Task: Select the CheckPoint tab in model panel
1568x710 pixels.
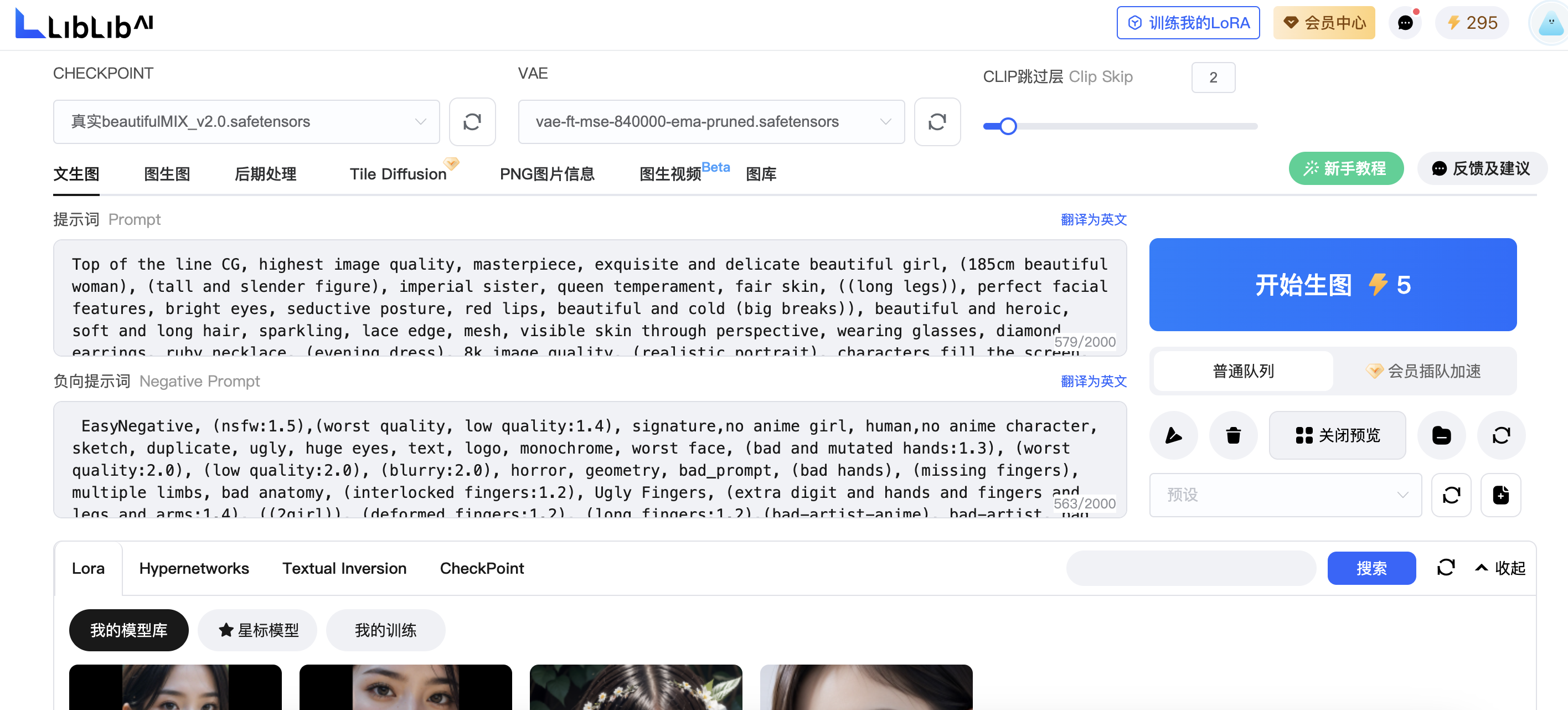Action: pyautogui.click(x=482, y=568)
